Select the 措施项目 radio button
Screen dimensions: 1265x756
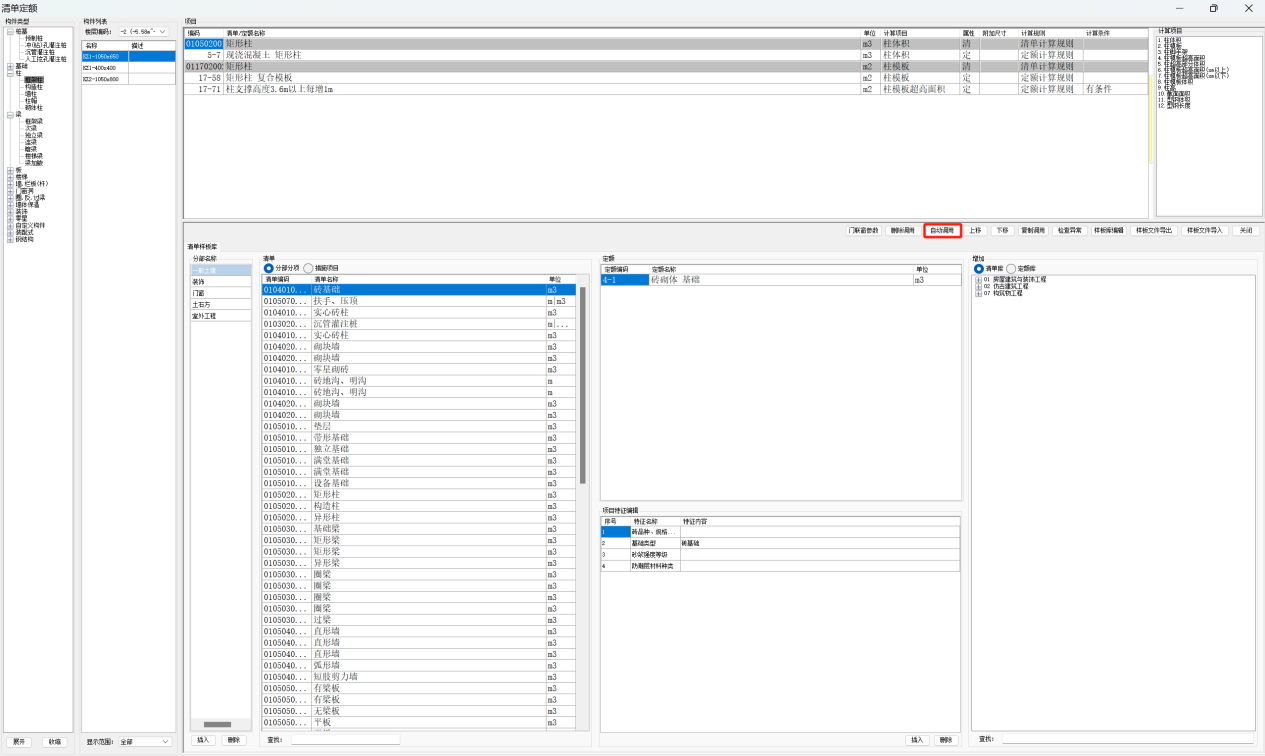(x=309, y=268)
